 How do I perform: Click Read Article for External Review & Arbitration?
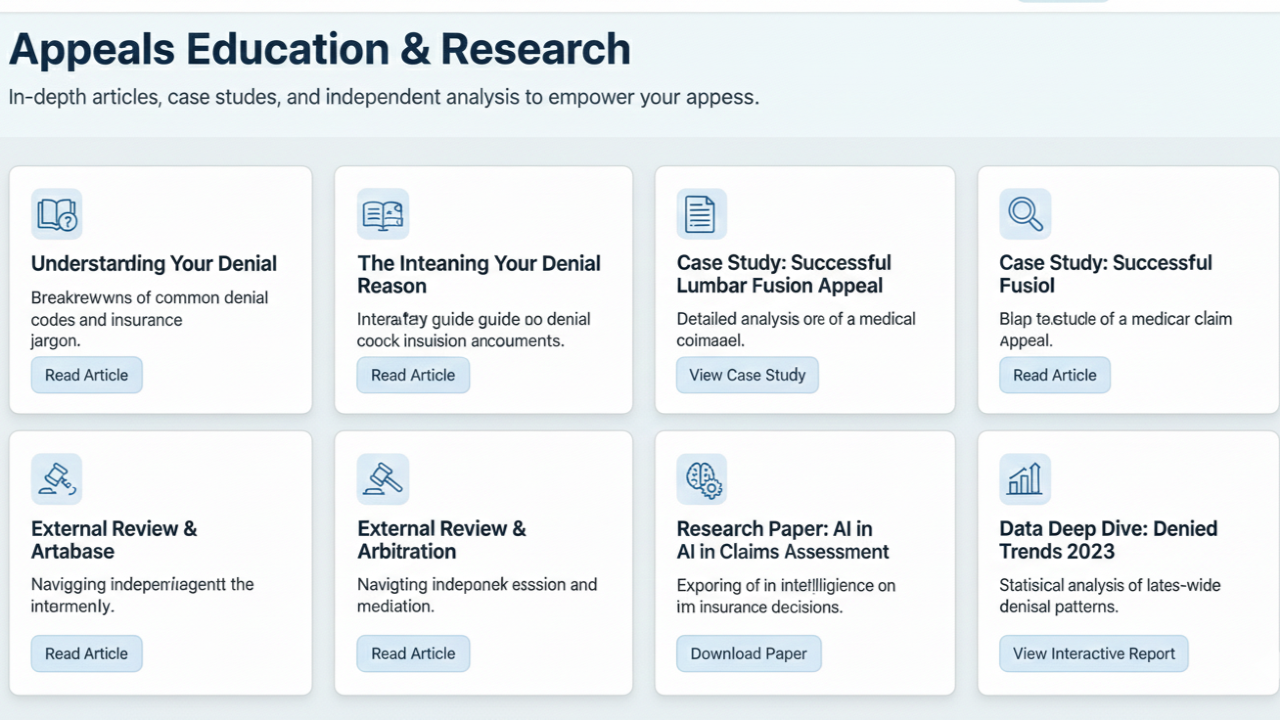coord(413,653)
